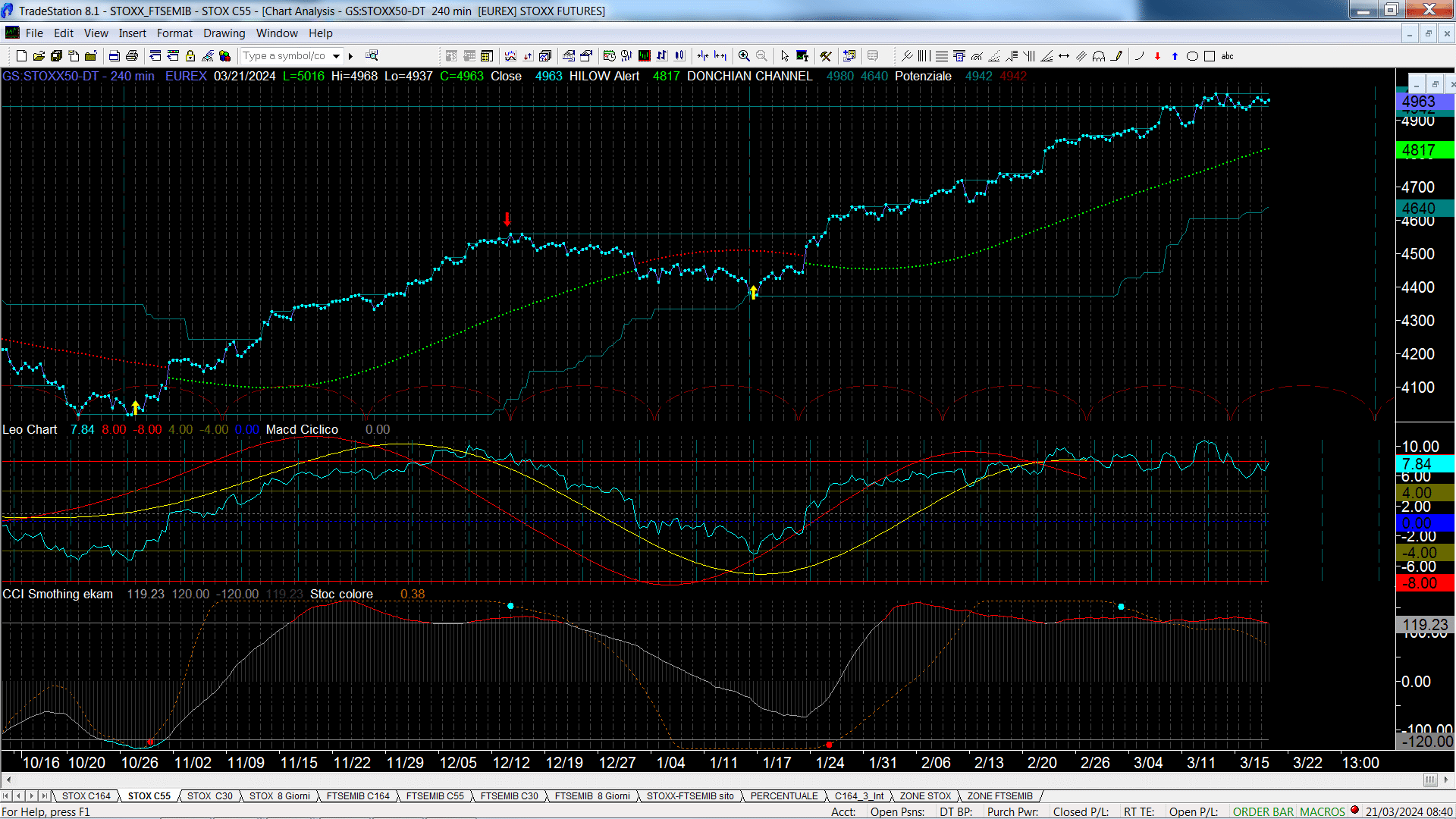This screenshot has height=819, width=1456.
Task: Click the black screen chart icon
Action: [644, 56]
